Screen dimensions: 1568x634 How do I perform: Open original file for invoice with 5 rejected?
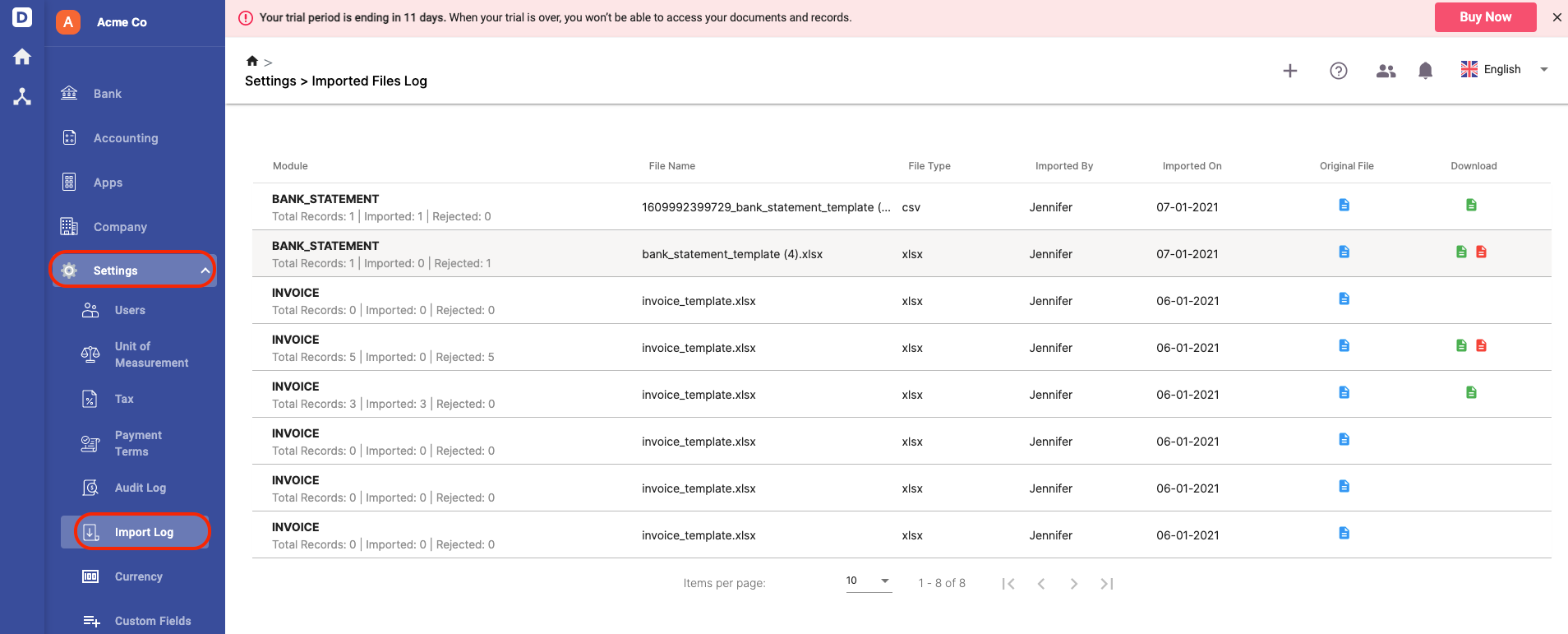tap(1344, 345)
